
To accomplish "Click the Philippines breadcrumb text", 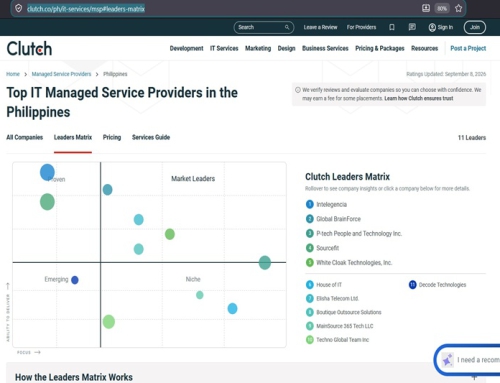I will pyautogui.click(x=115, y=74).
